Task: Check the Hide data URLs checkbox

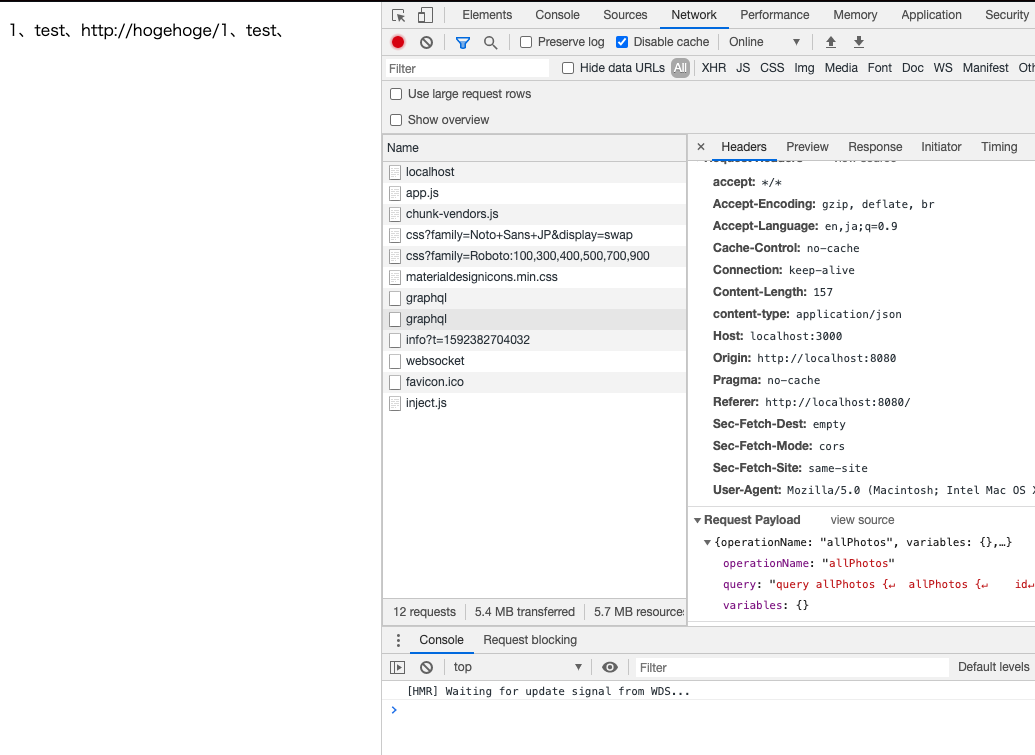Action: pyautogui.click(x=568, y=68)
